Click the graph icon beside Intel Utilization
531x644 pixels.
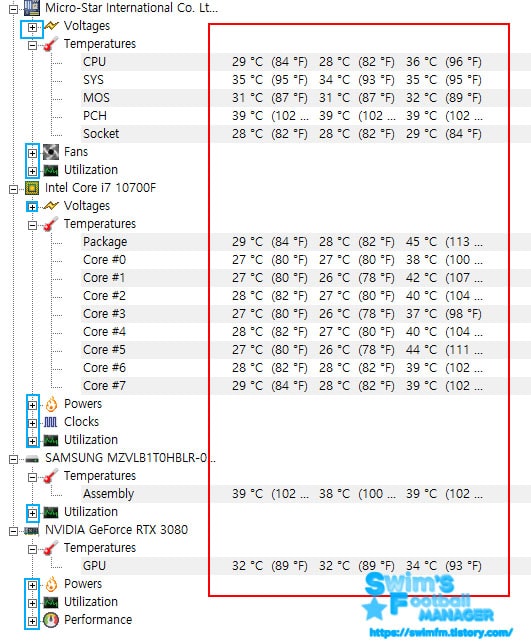point(51,440)
